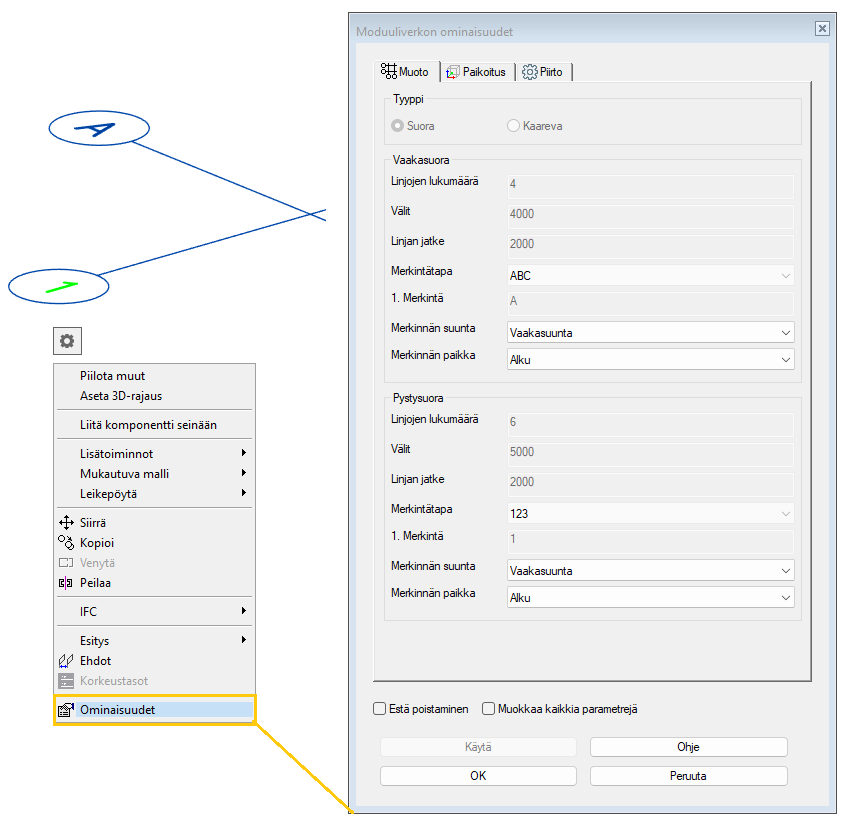Choose Aseta 3D-rajaus menu entry

point(155,395)
